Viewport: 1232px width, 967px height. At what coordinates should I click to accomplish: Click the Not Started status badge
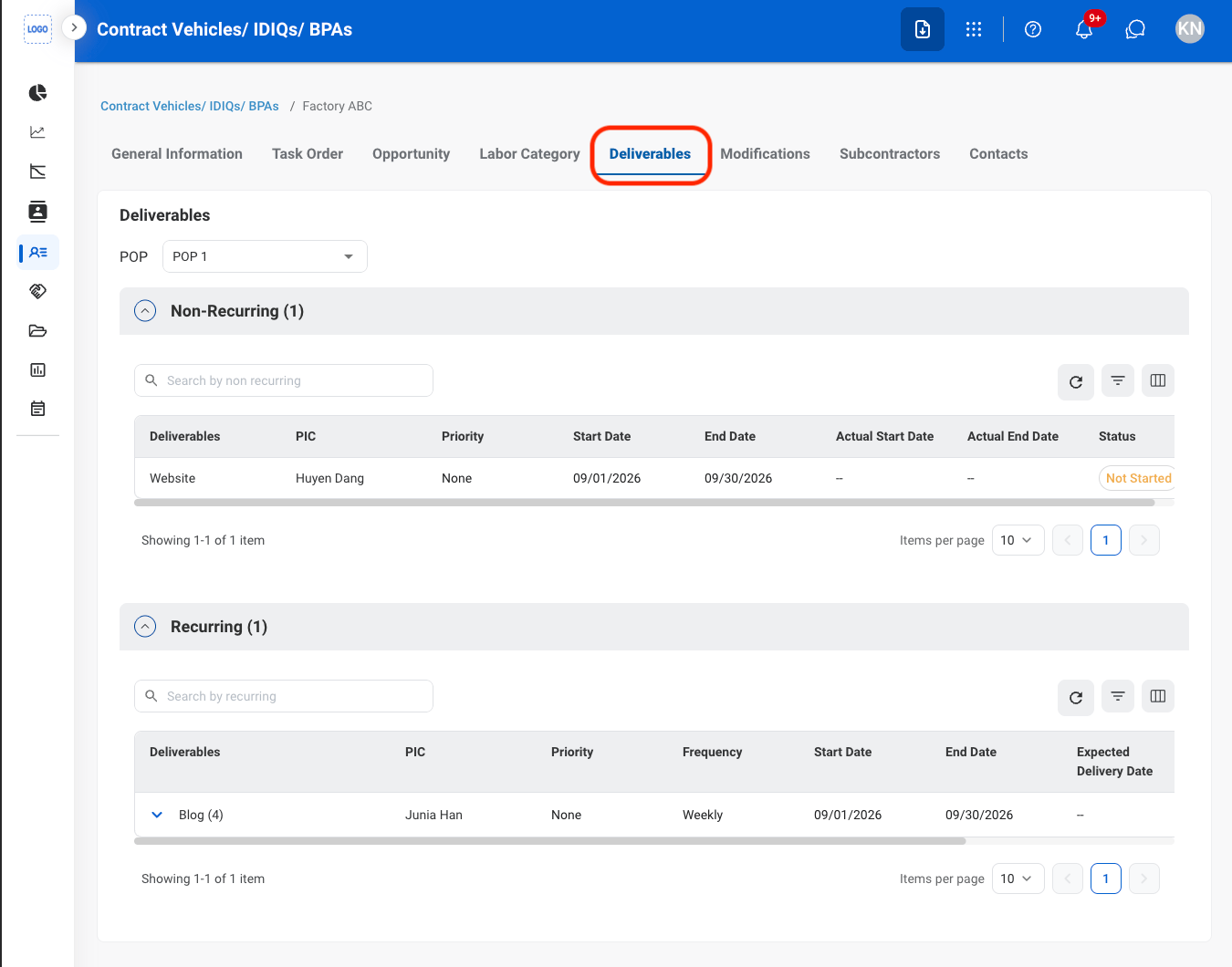pos(1137,478)
